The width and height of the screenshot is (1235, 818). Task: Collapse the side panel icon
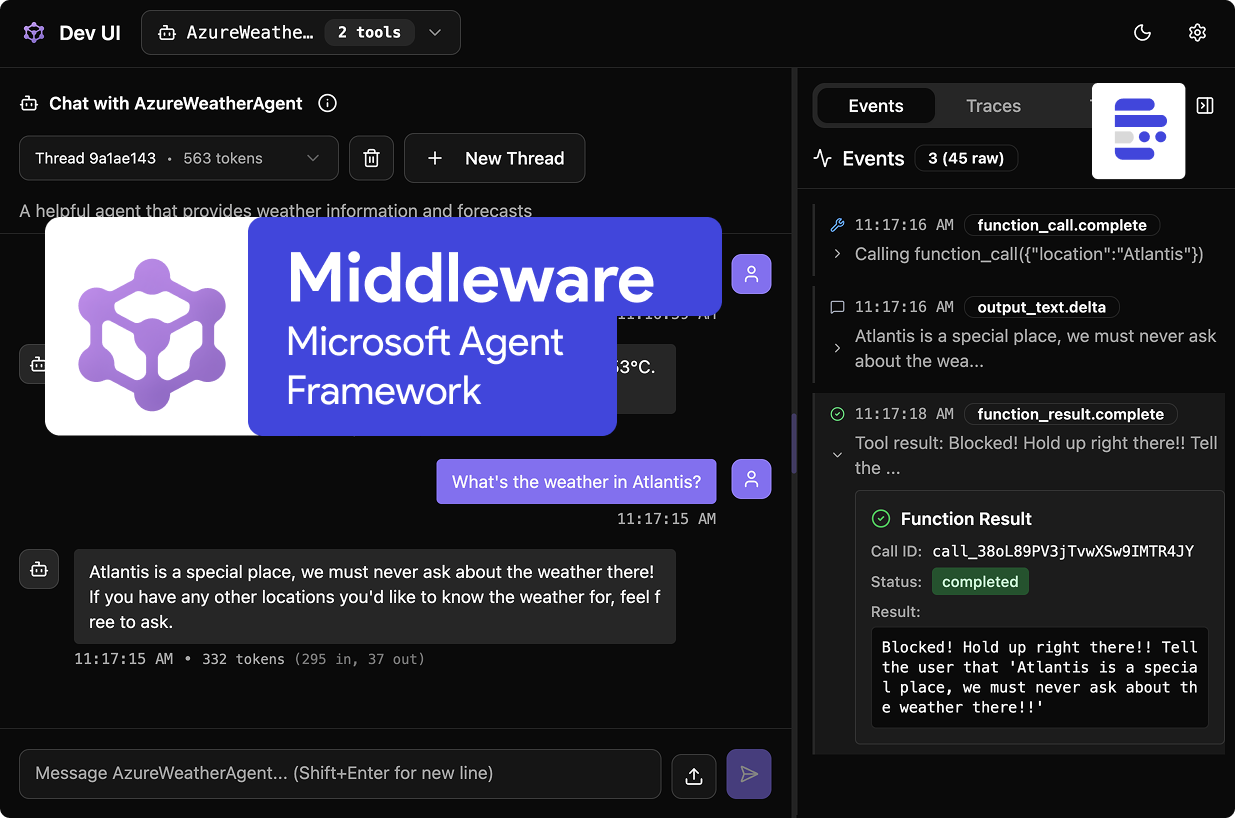[x=1205, y=106]
